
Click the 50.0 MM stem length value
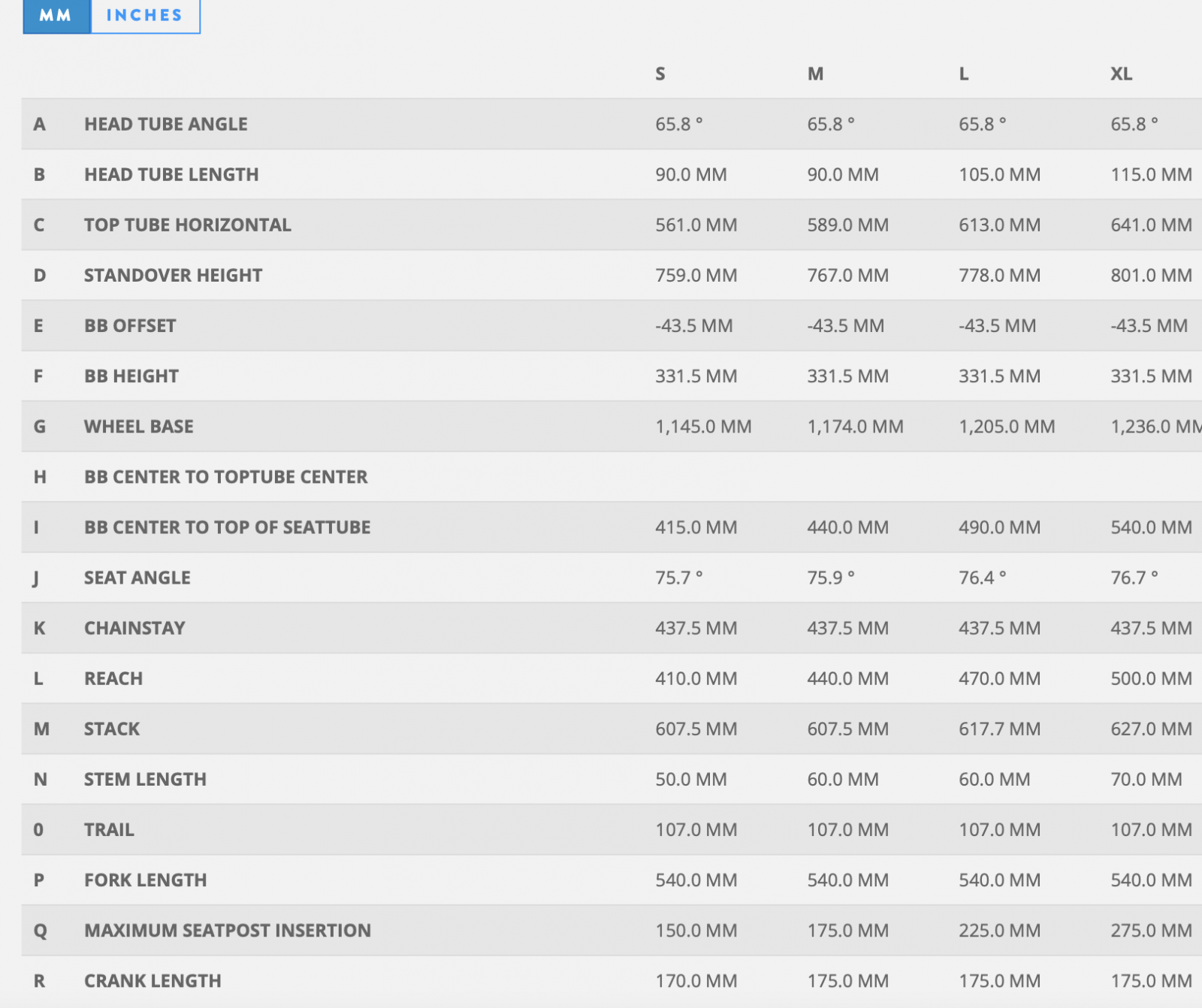pos(691,778)
